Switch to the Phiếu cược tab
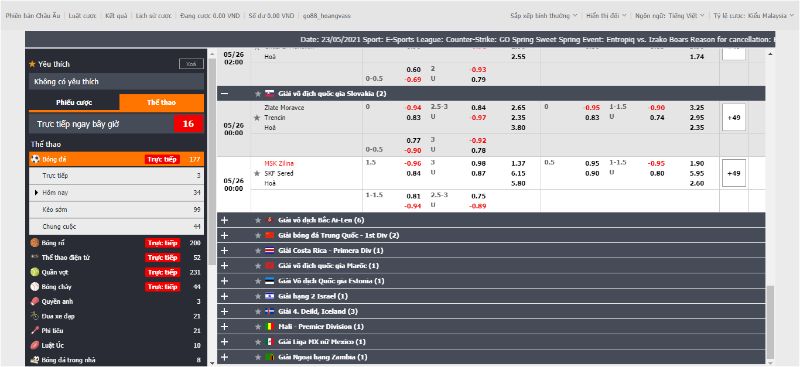Image resolution: width=800 pixels, height=367 pixels. point(74,103)
